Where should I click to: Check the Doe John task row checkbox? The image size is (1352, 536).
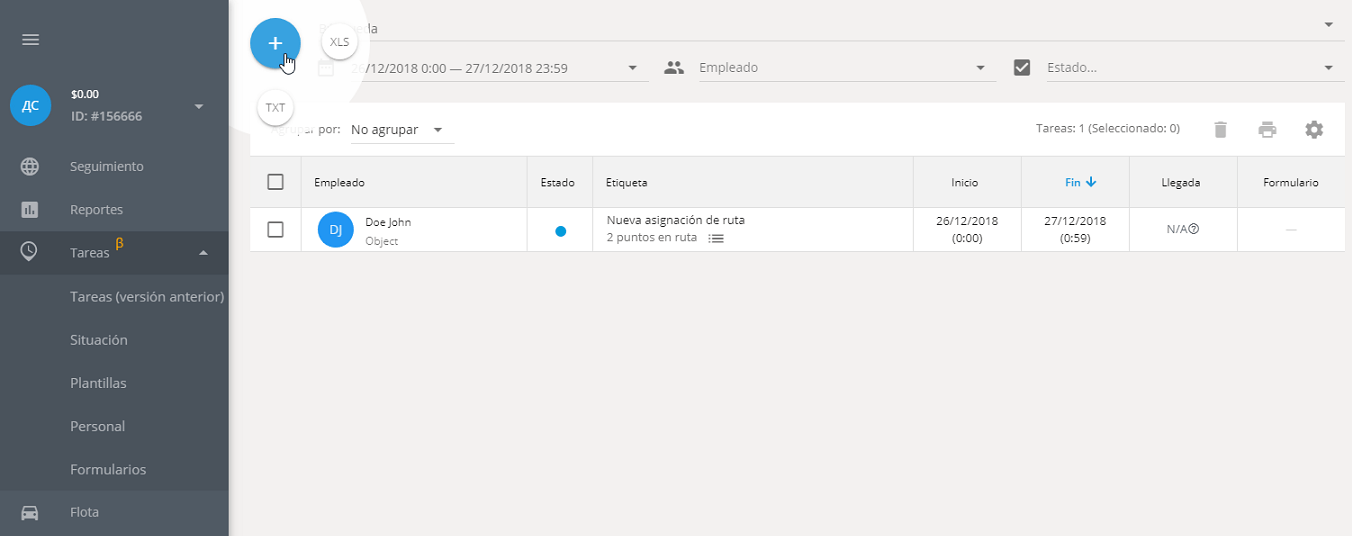pos(276,230)
